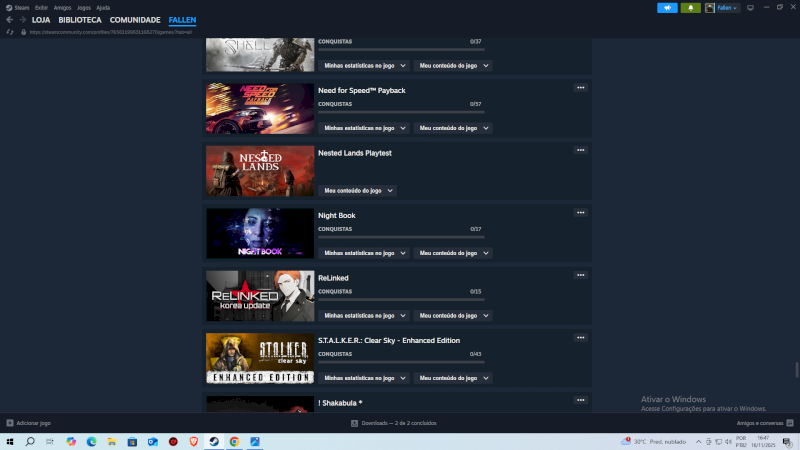The width and height of the screenshot is (800, 450).
Task: Click the Nested Lands game thumbnail
Action: point(260,171)
